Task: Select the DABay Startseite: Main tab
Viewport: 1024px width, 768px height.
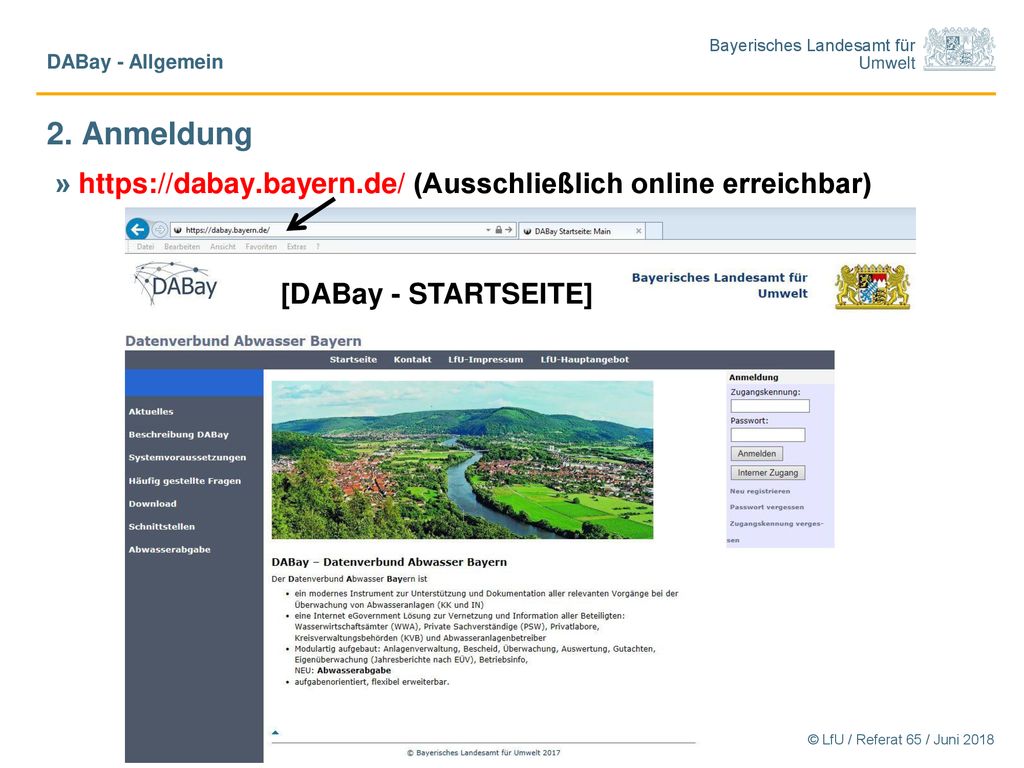Action: (583, 231)
